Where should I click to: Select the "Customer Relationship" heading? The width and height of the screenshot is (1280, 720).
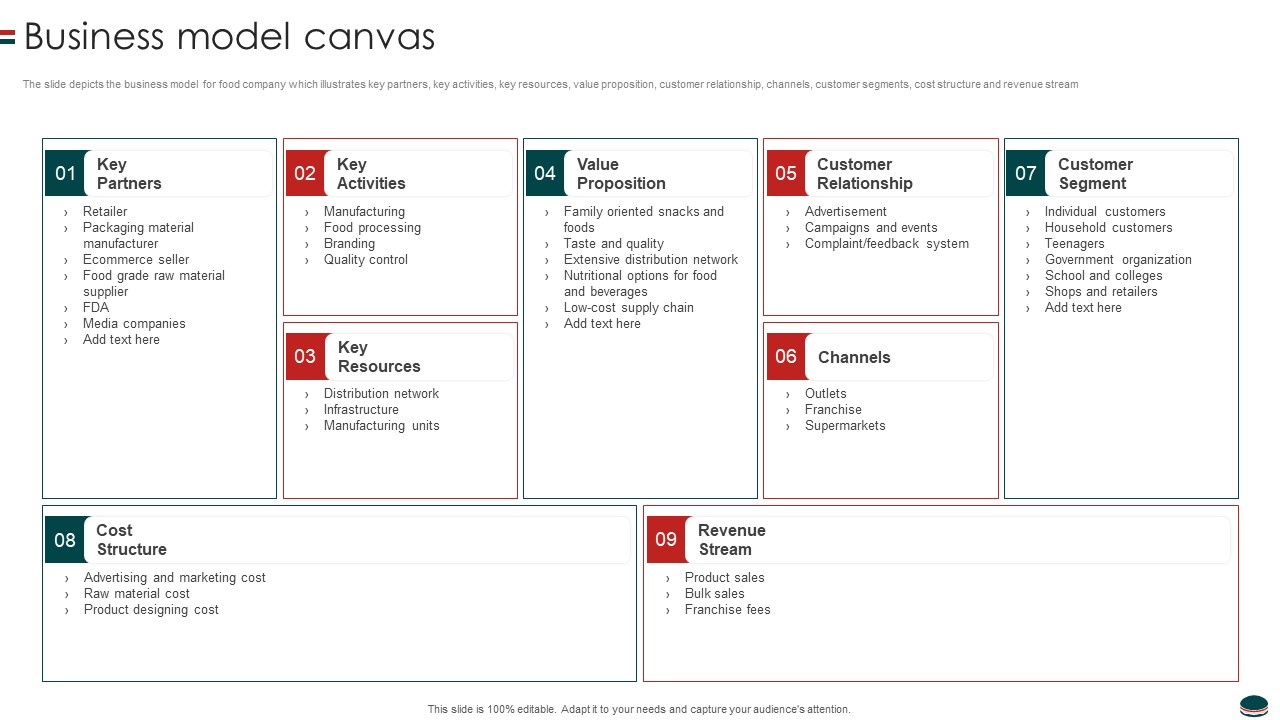click(865, 174)
